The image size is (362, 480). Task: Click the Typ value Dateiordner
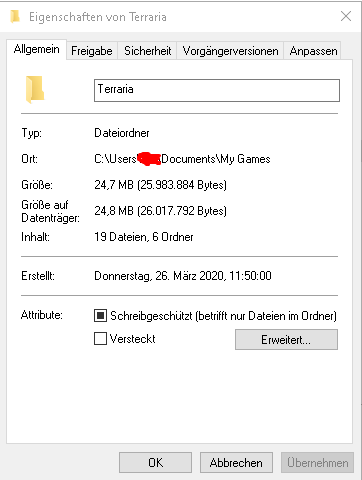click(x=122, y=133)
